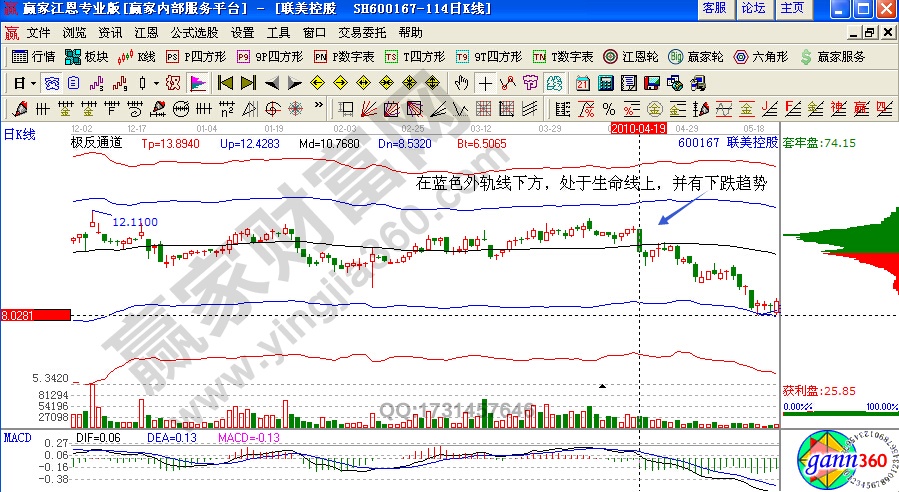Click the MACD indicator label
Screen dimensions: 899x492
(17, 438)
